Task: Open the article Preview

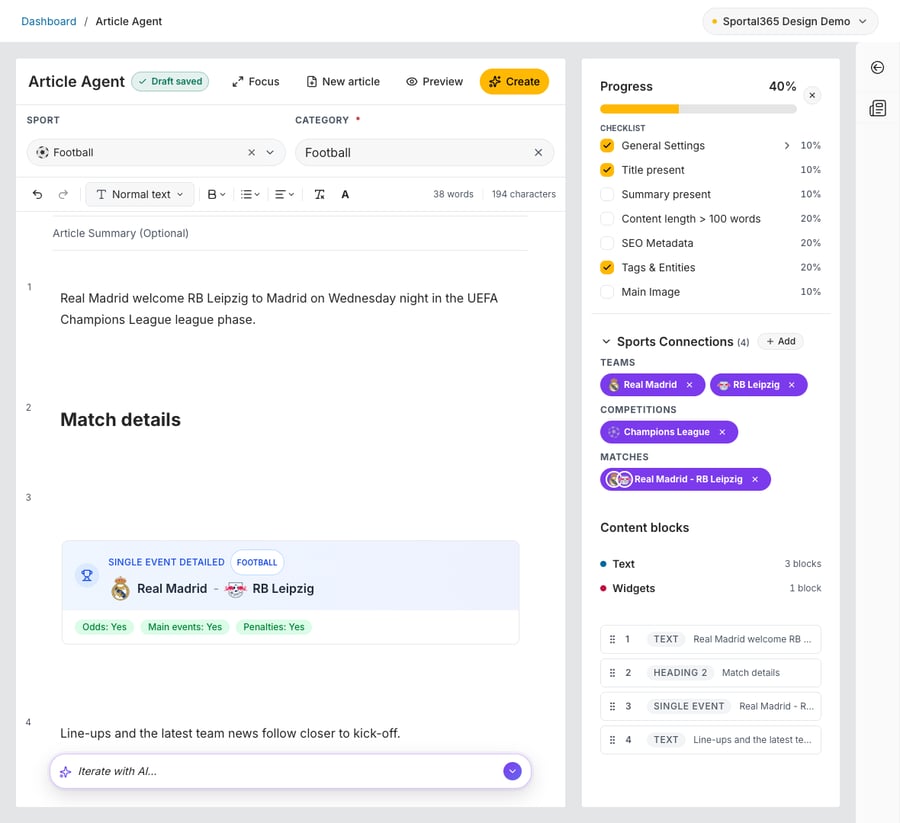Action: pos(435,81)
